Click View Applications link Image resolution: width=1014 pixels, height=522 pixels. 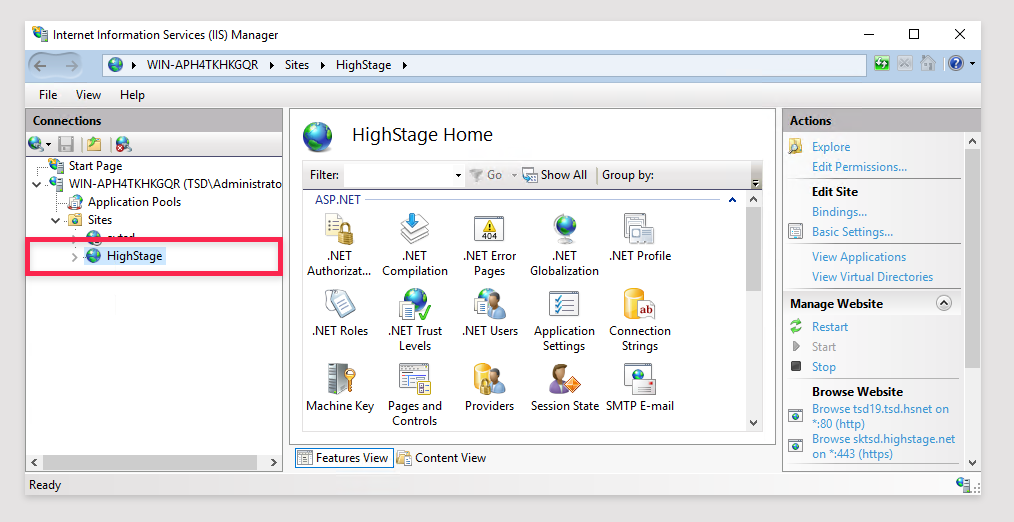(859, 257)
